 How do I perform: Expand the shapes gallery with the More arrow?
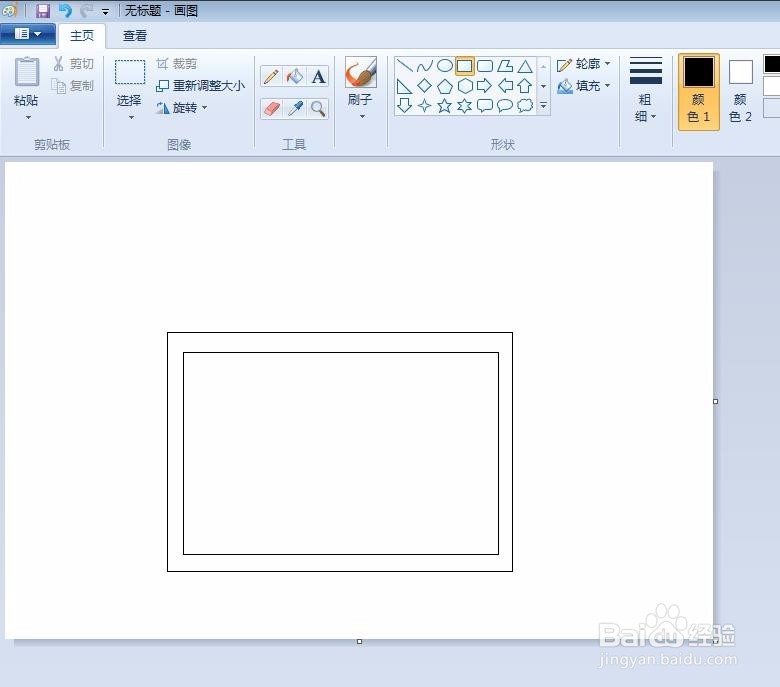tap(544, 105)
